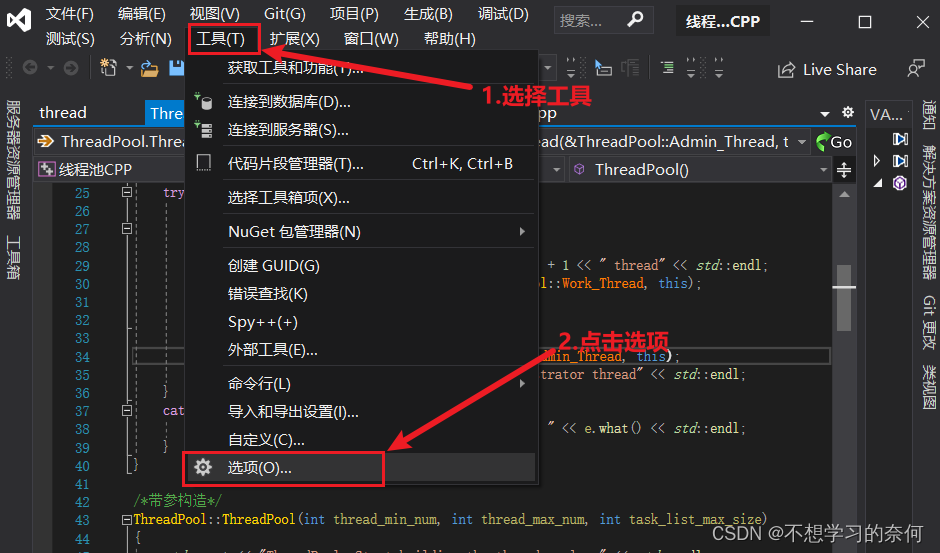Open the 窗口(W) menu

371,39
